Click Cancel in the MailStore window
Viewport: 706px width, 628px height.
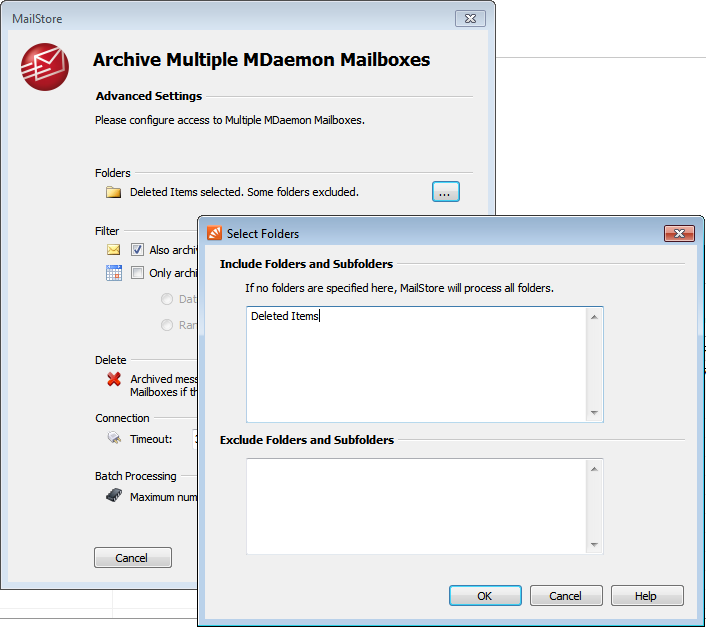[x=133, y=557]
